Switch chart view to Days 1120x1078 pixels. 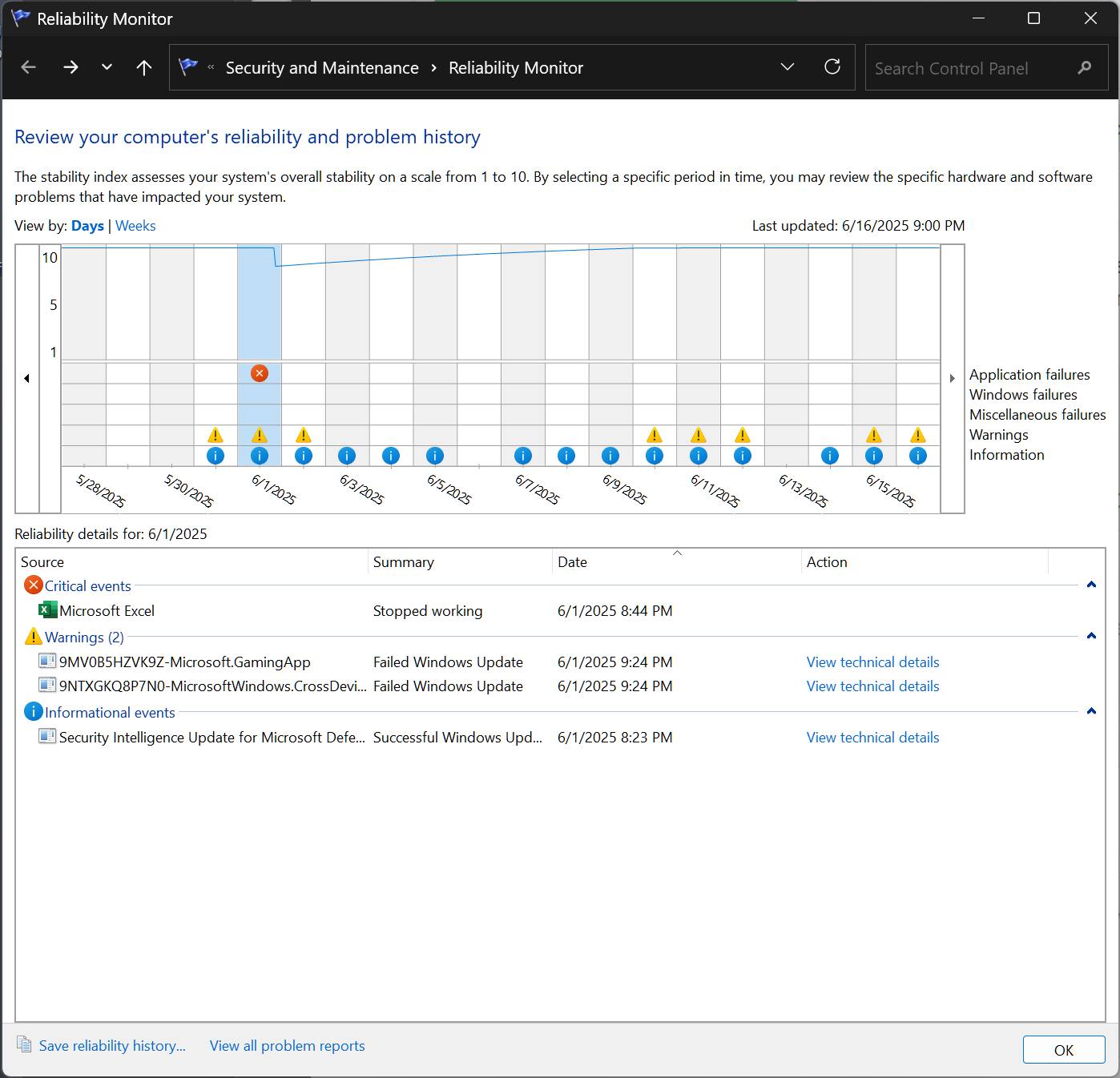pyautogui.click(x=87, y=226)
